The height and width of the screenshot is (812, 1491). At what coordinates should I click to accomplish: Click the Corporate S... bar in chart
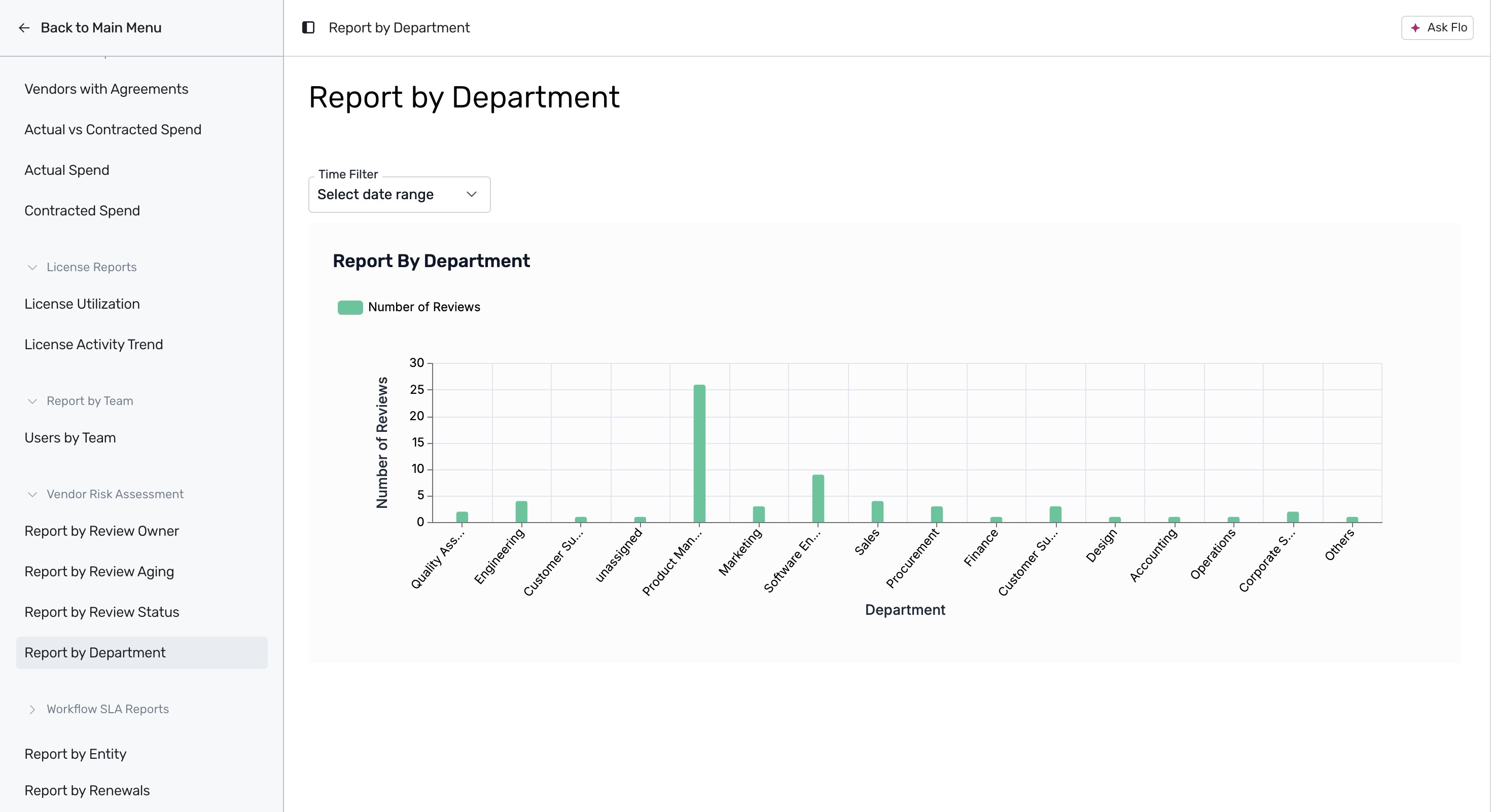[x=1293, y=517]
